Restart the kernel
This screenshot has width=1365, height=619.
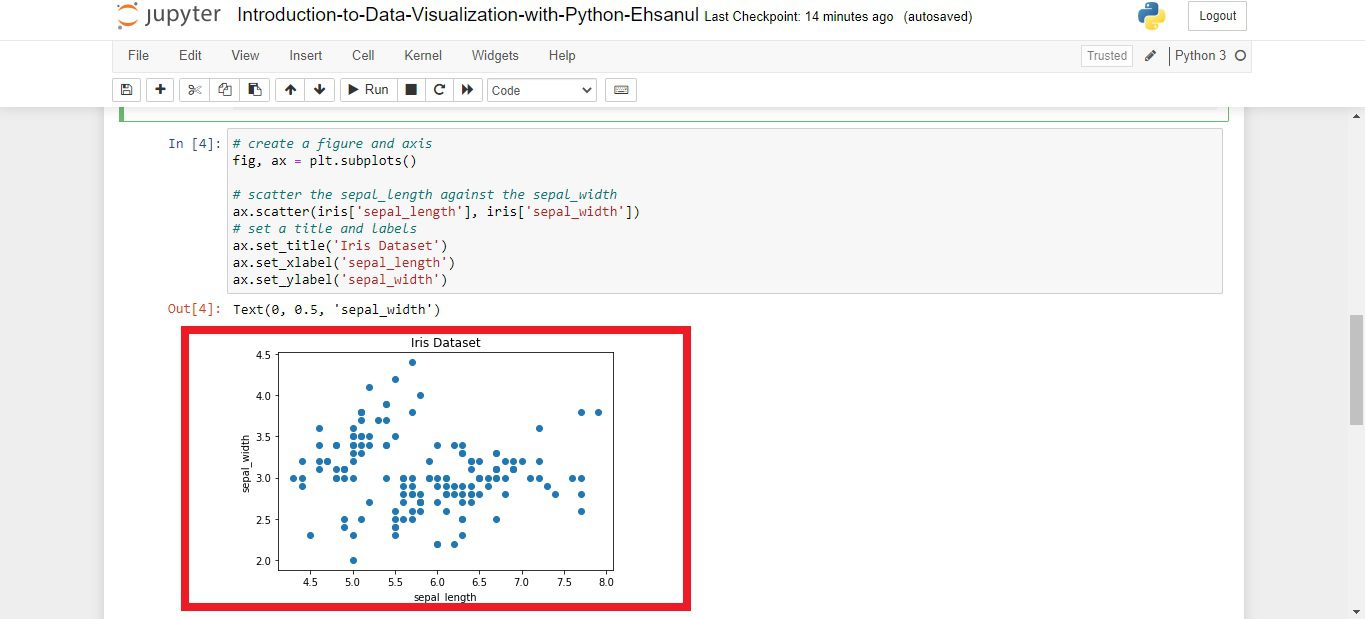(439, 89)
